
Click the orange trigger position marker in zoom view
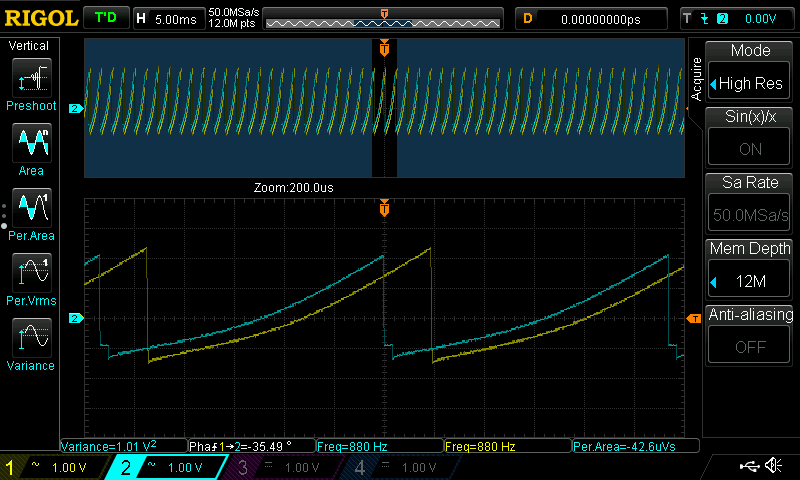pyautogui.click(x=384, y=208)
